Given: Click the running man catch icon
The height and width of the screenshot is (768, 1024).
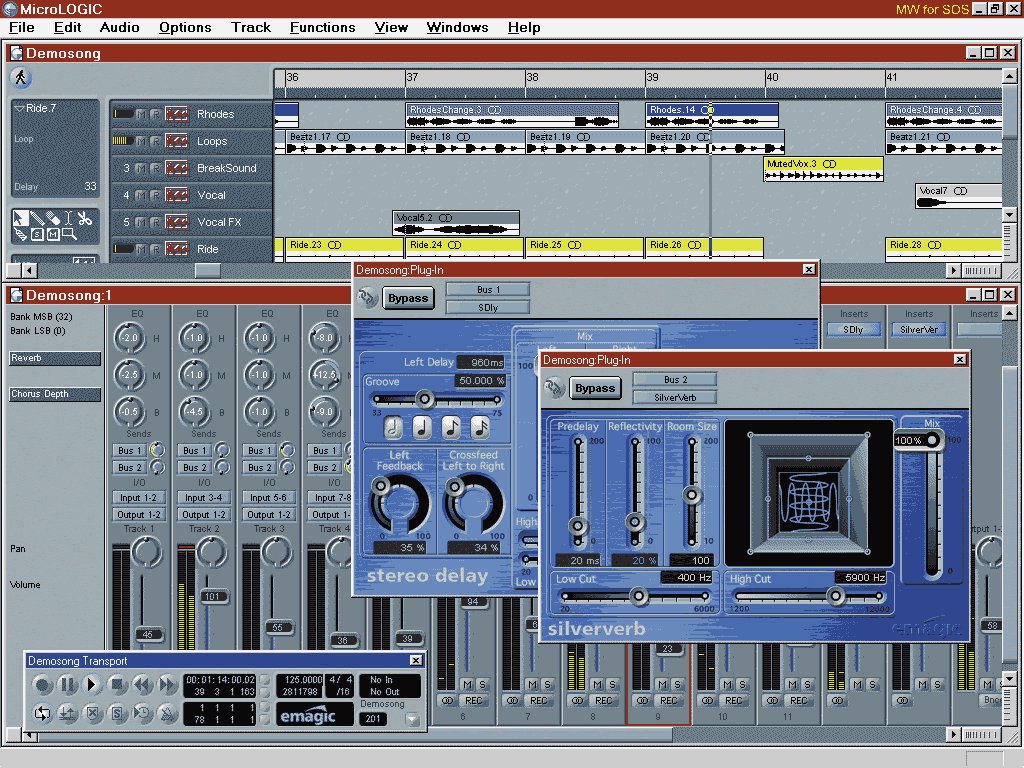Looking at the screenshot, I should (x=21, y=78).
